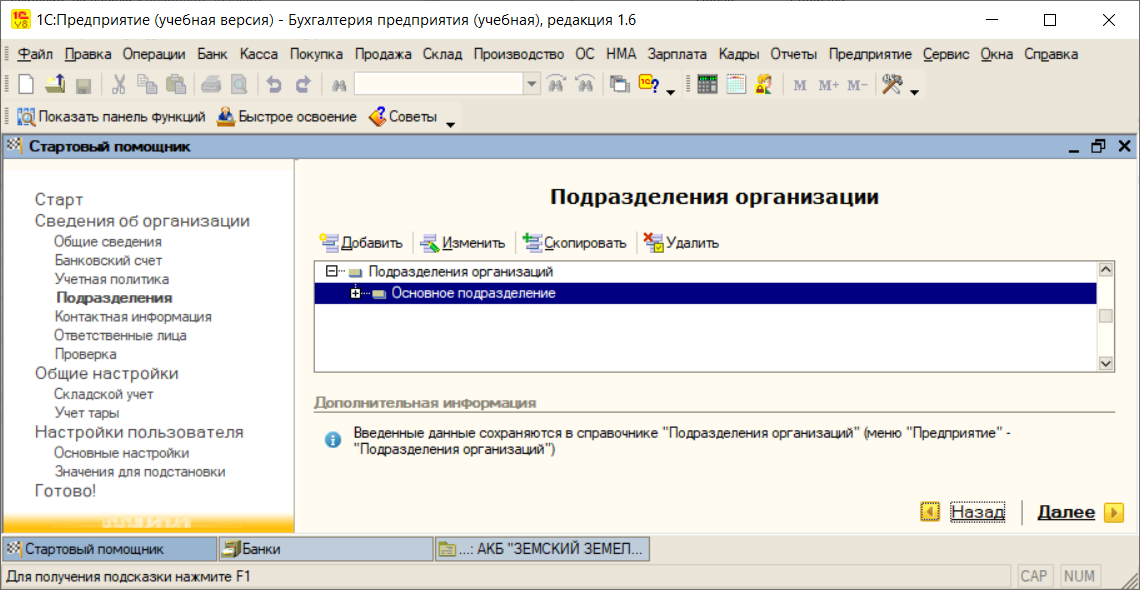Go to Общие сведения step in sidebar
This screenshot has width=1140, height=590.
click(x=108, y=241)
